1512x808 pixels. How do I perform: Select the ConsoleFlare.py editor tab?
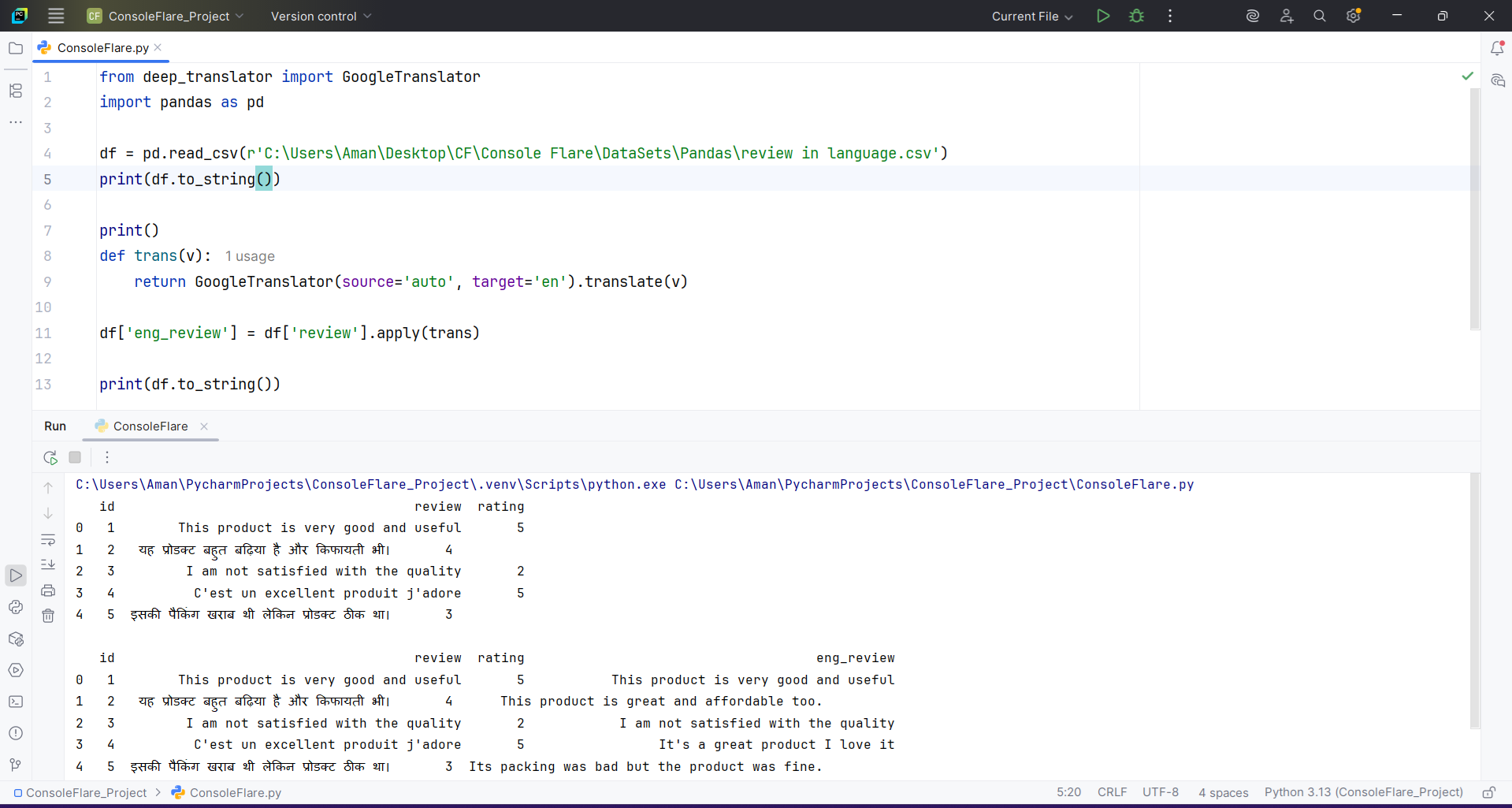pyautogui.click(x=102, y=48)
